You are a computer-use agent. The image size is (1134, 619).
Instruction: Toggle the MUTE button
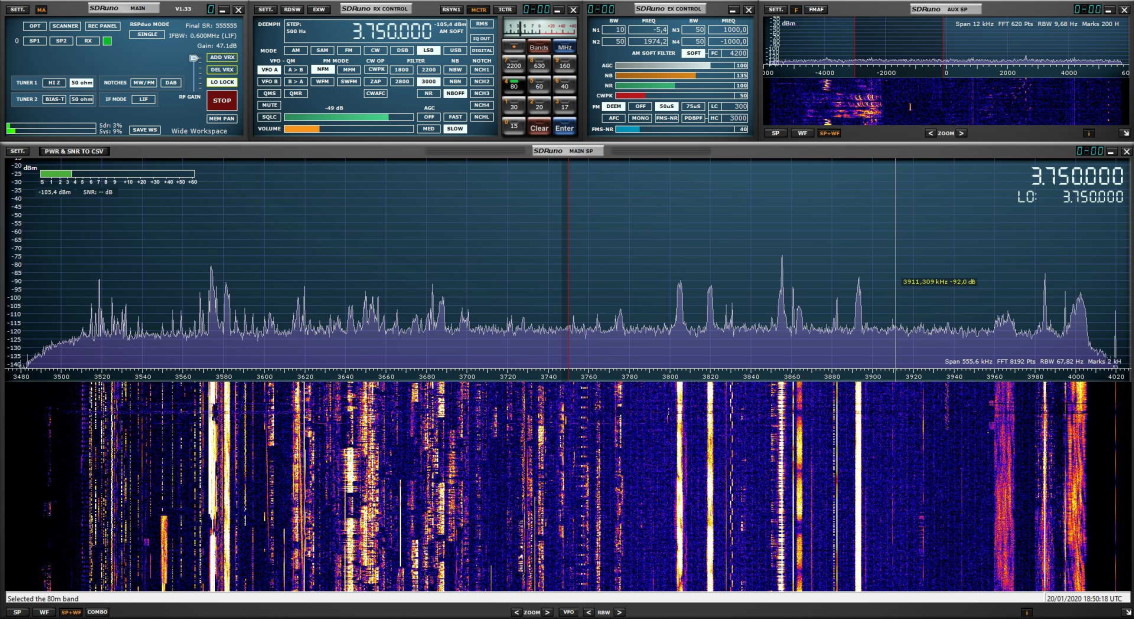pos(269,105)
